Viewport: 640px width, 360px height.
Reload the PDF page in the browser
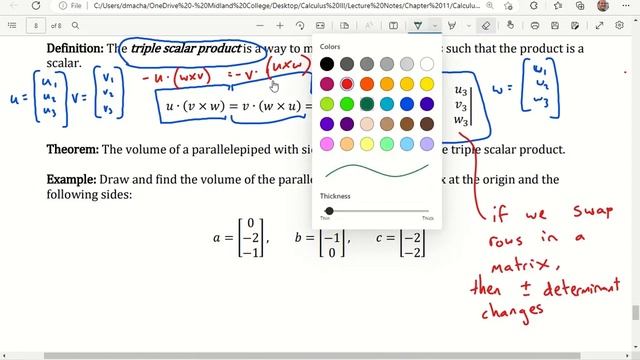[x=36, y=6]
